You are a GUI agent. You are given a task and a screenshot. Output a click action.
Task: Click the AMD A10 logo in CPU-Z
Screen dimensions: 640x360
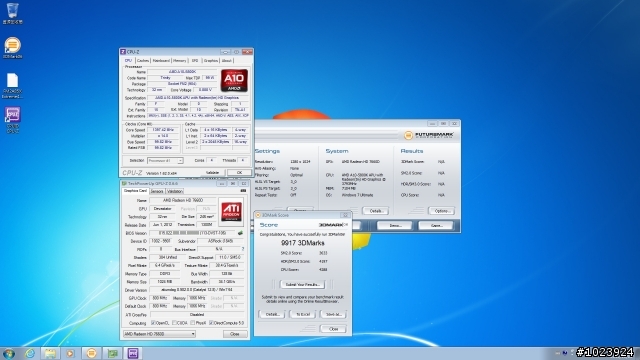click(234, 80)
